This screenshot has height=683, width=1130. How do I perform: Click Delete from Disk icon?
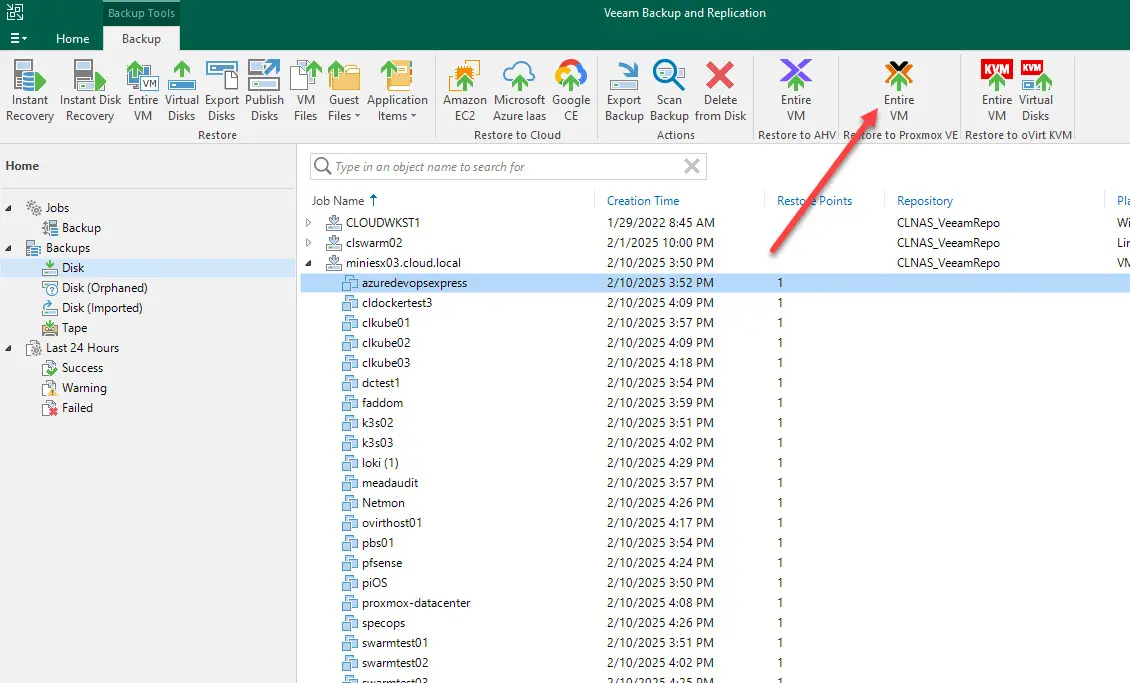(720, 90)
